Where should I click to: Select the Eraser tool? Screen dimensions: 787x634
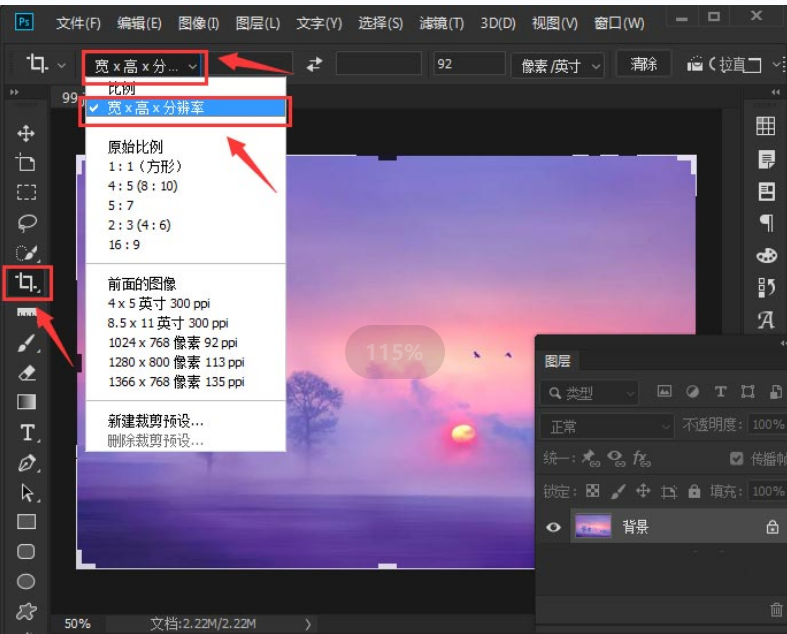pyautogui.click(x=26, y=373)
